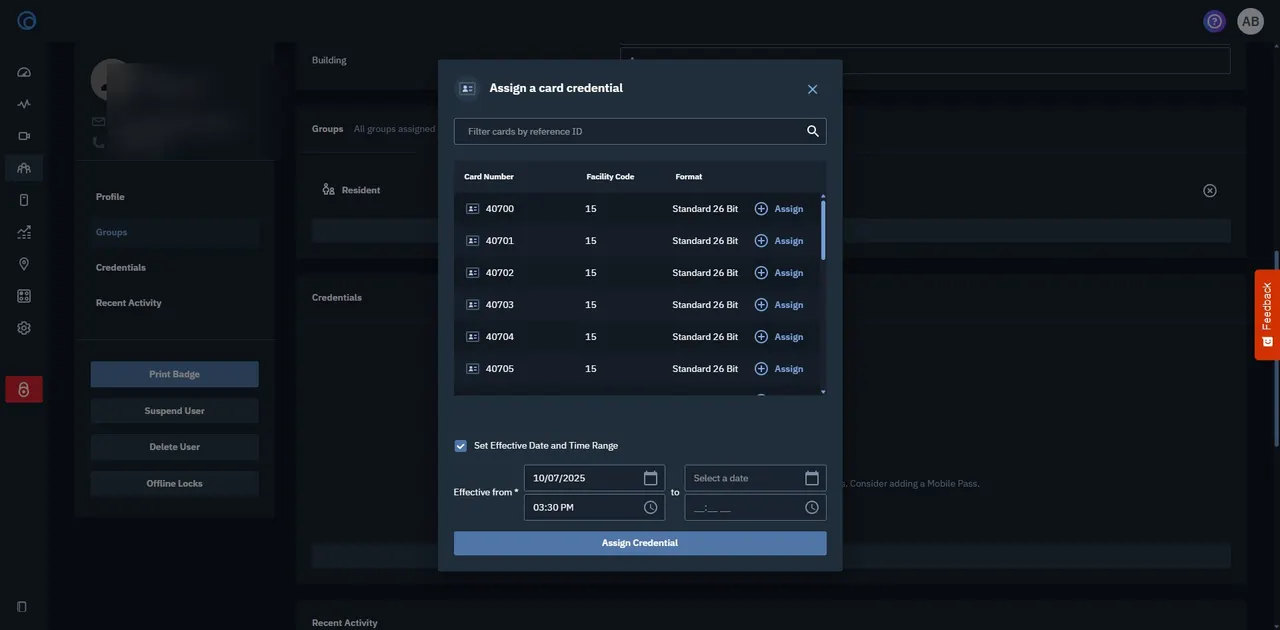Click the Delete User button
Screen dimensions: 1280x630
click(175, 447)
